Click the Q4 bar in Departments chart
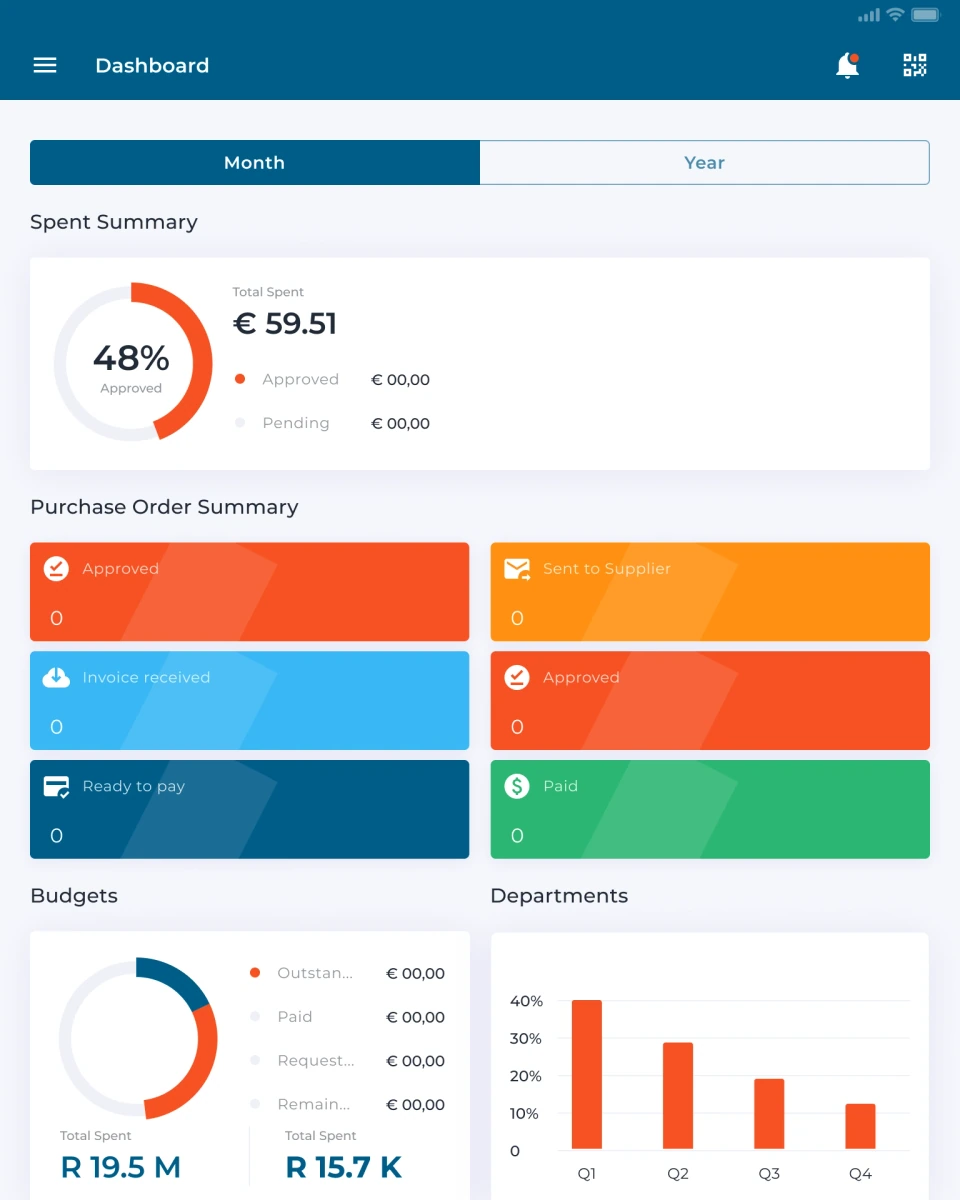 coord(860,1127)
